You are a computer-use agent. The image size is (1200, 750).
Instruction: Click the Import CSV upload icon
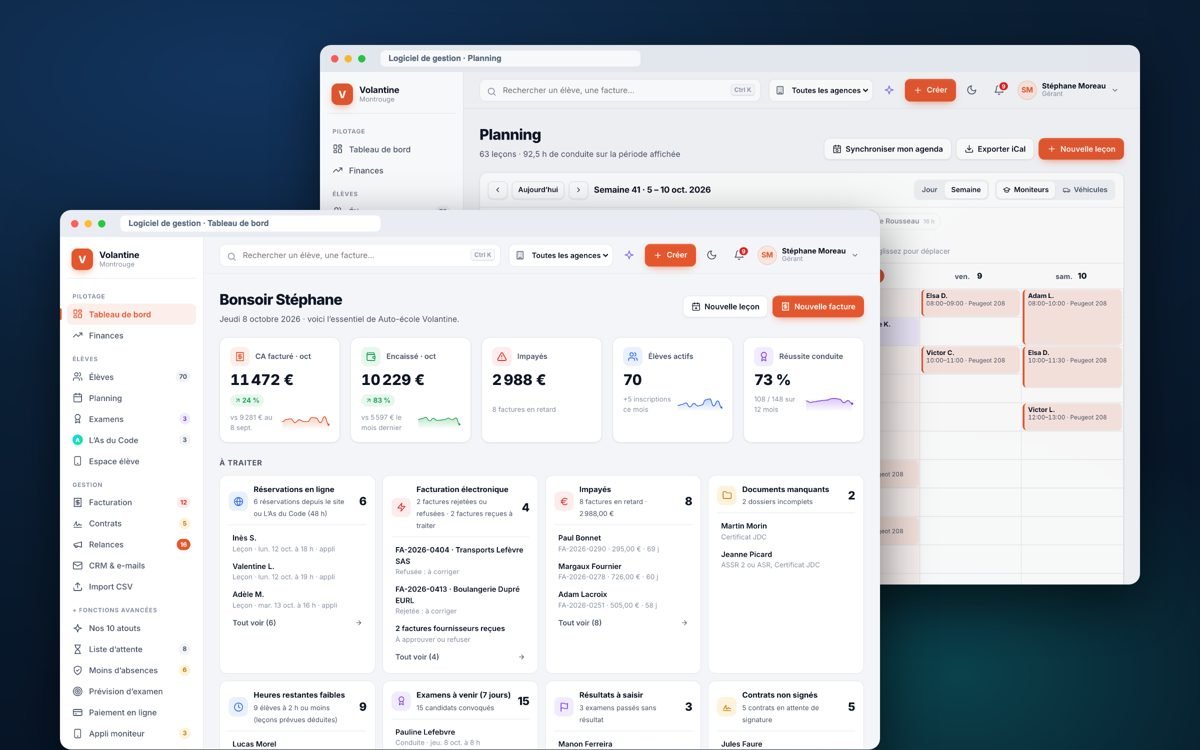(78, 586)
